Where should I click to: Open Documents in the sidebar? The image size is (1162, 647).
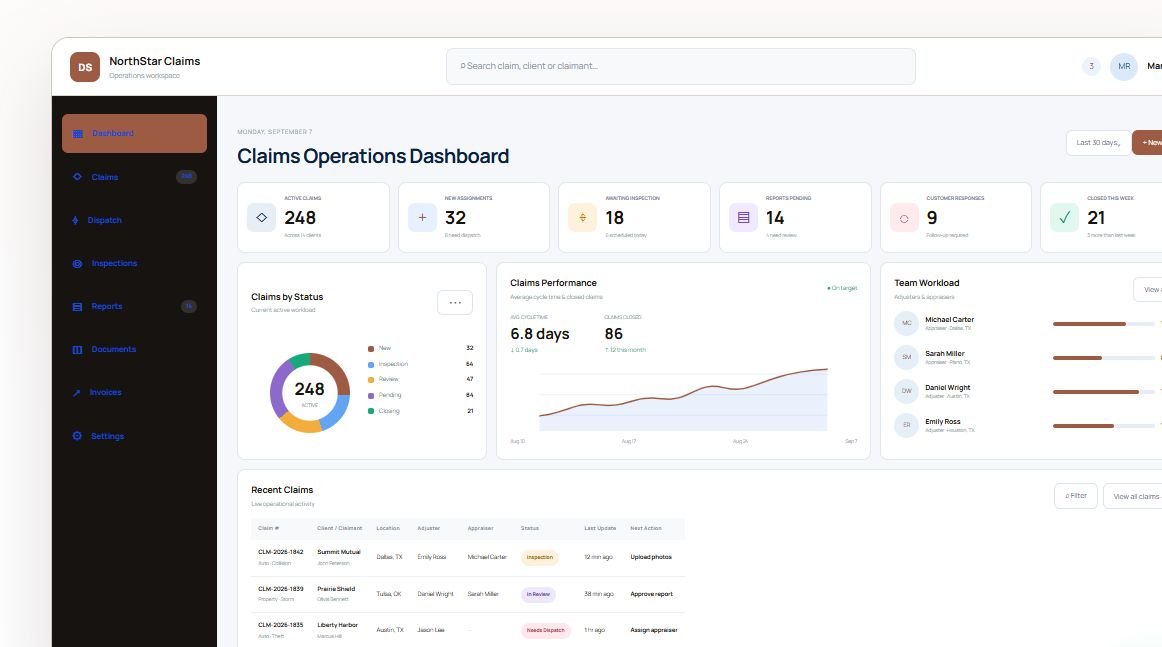click(x=134, y=349)
